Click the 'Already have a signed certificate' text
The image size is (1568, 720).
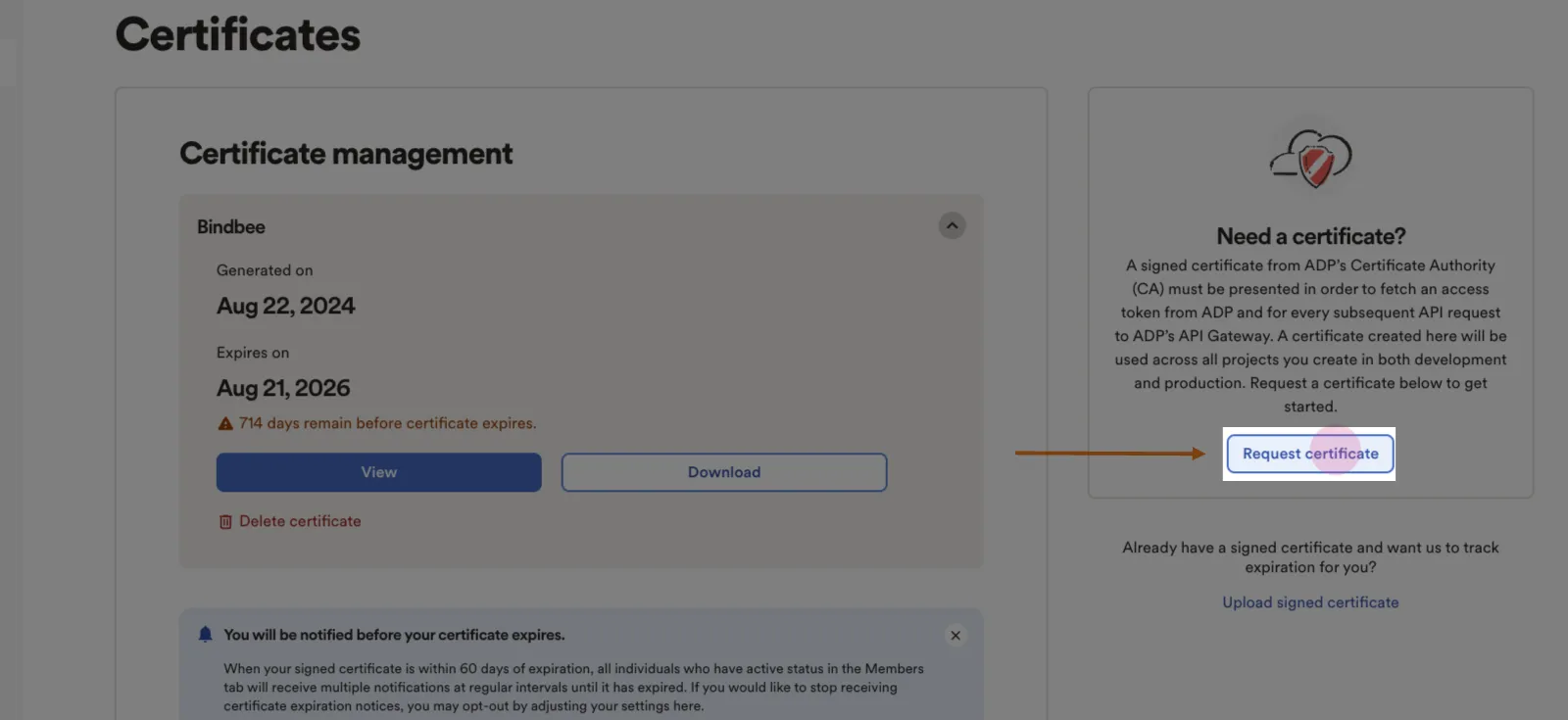tap(1310, 557)
